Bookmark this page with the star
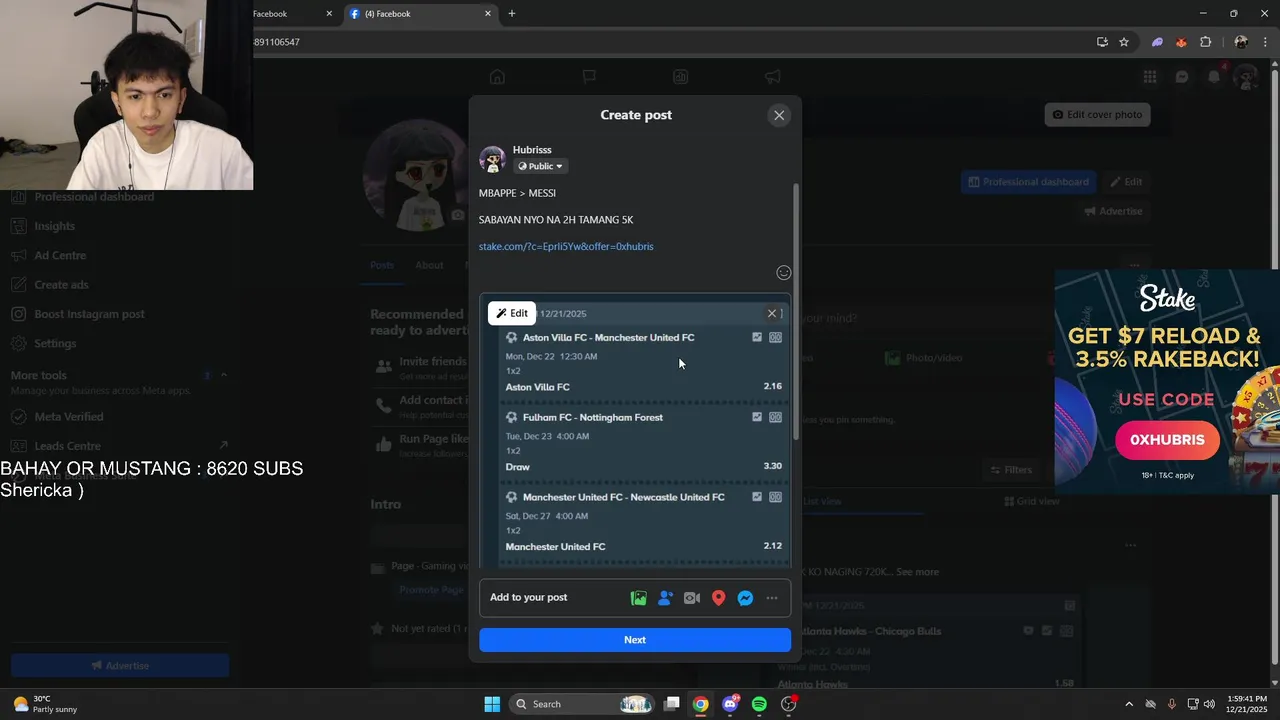 1124,42
